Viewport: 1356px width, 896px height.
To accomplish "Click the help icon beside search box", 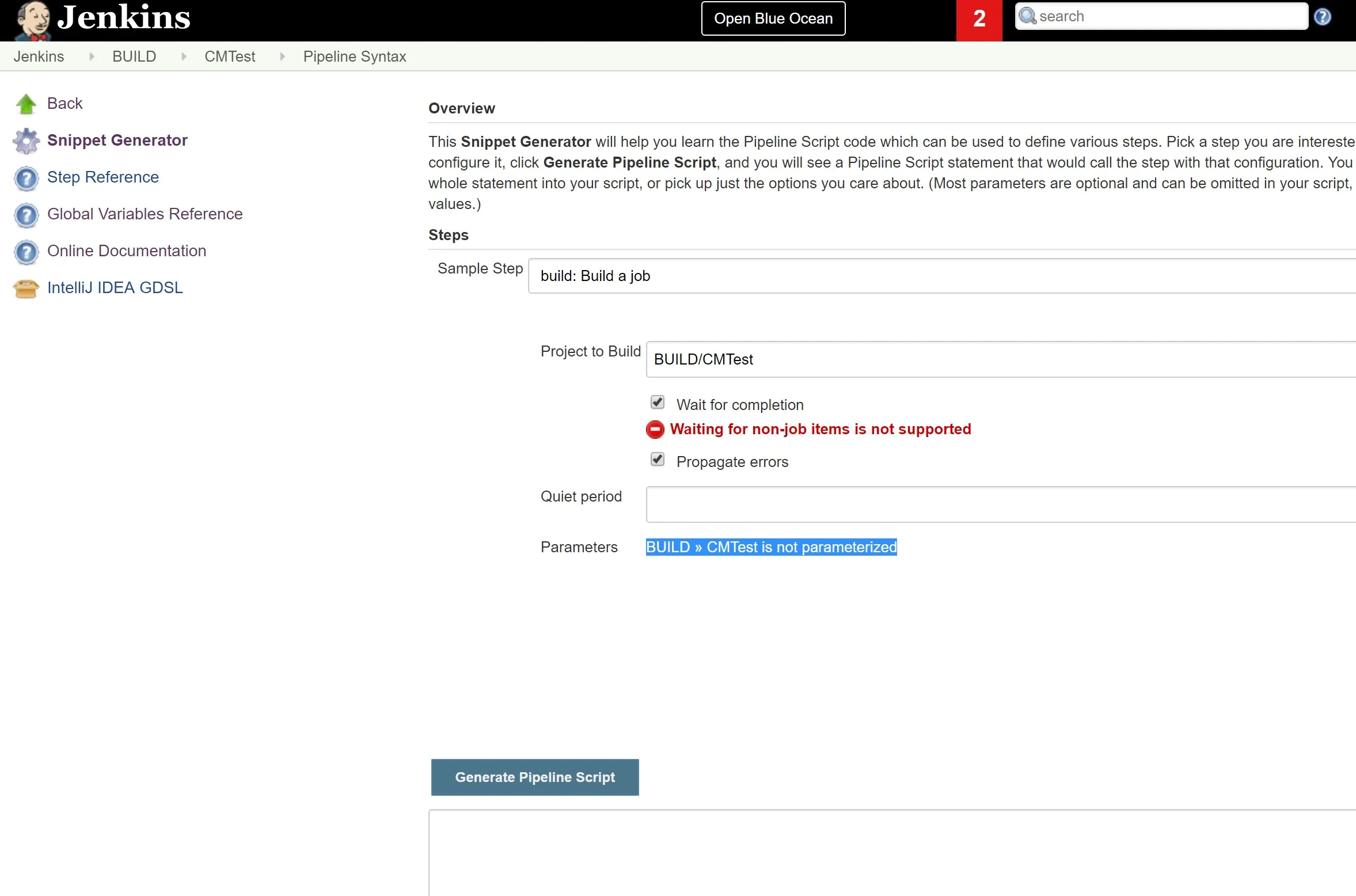I will click(x=1322, y=17).
